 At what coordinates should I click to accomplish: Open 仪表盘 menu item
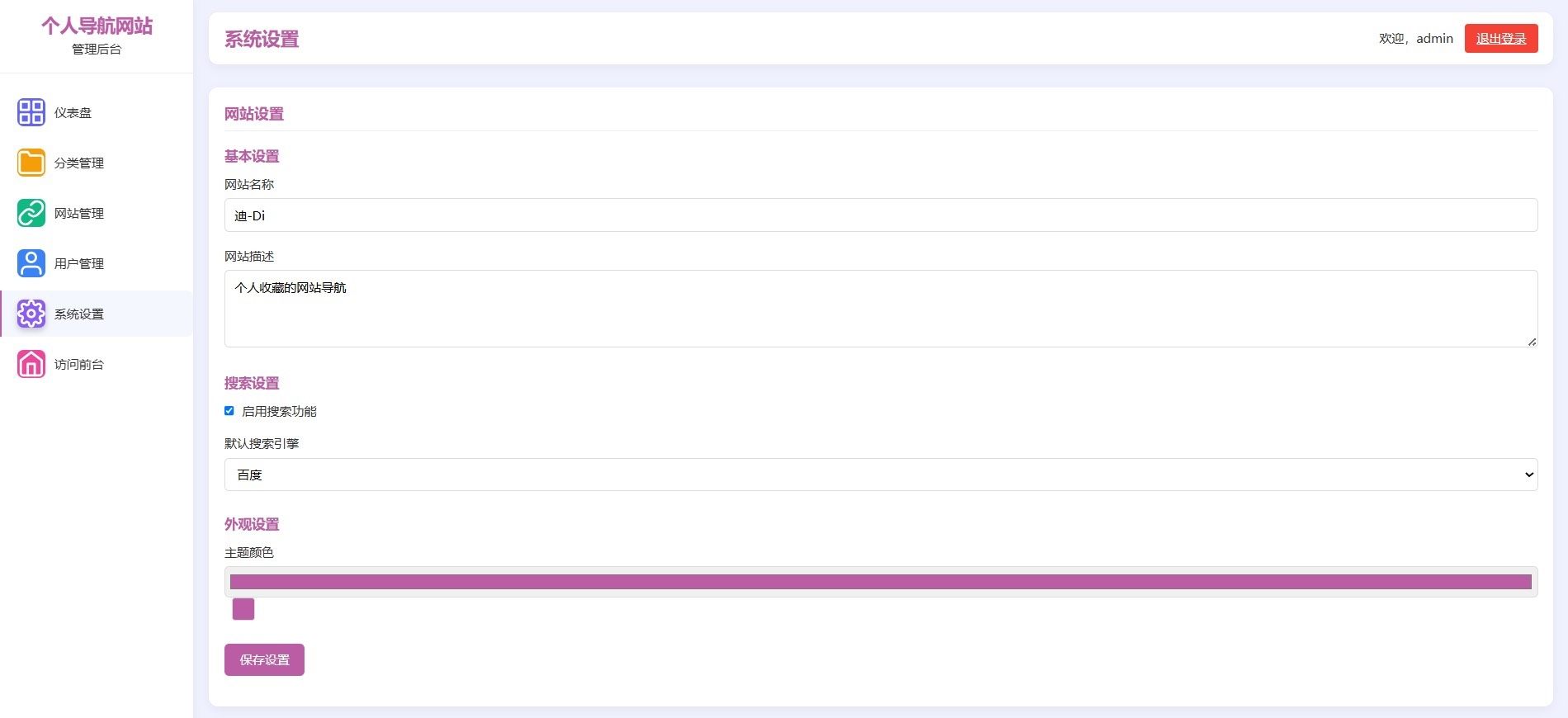tap(73, 113)
